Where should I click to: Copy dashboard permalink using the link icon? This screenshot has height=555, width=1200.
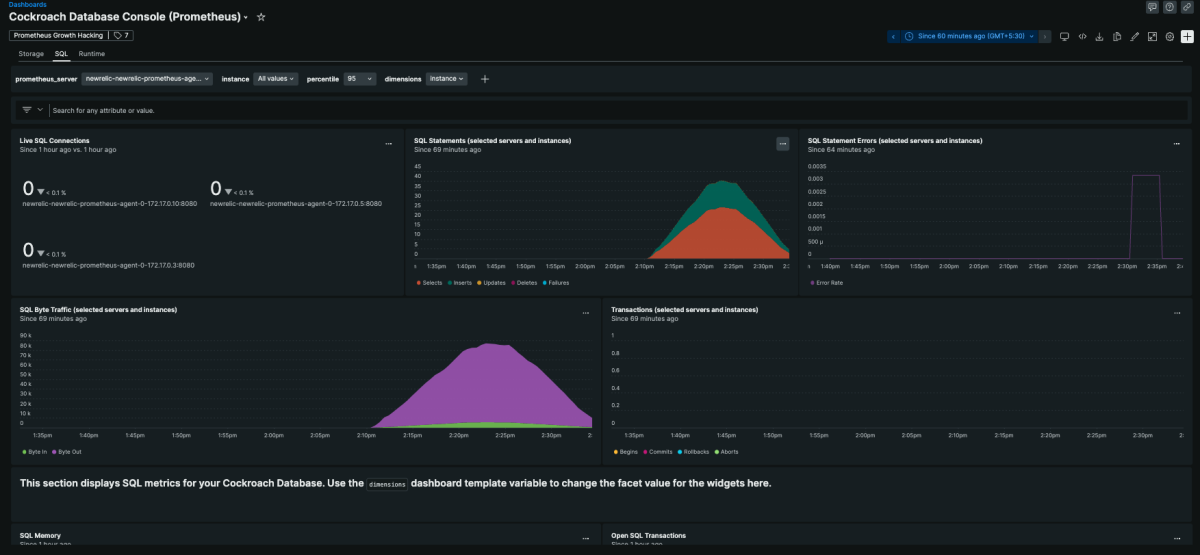pyautogui.click(x=1186, y=7)
